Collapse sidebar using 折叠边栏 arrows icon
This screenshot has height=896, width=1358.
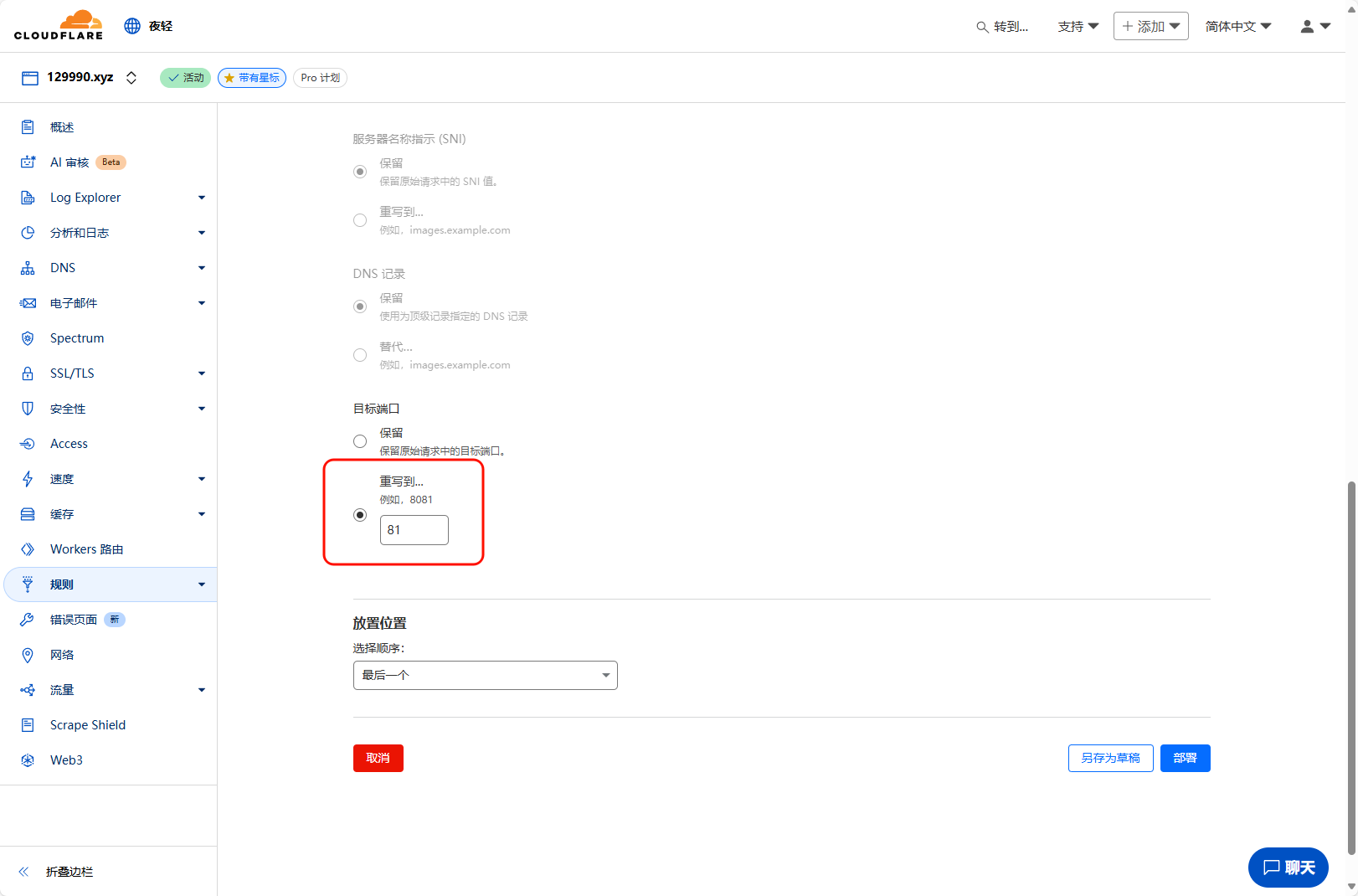tap(24, 872)
